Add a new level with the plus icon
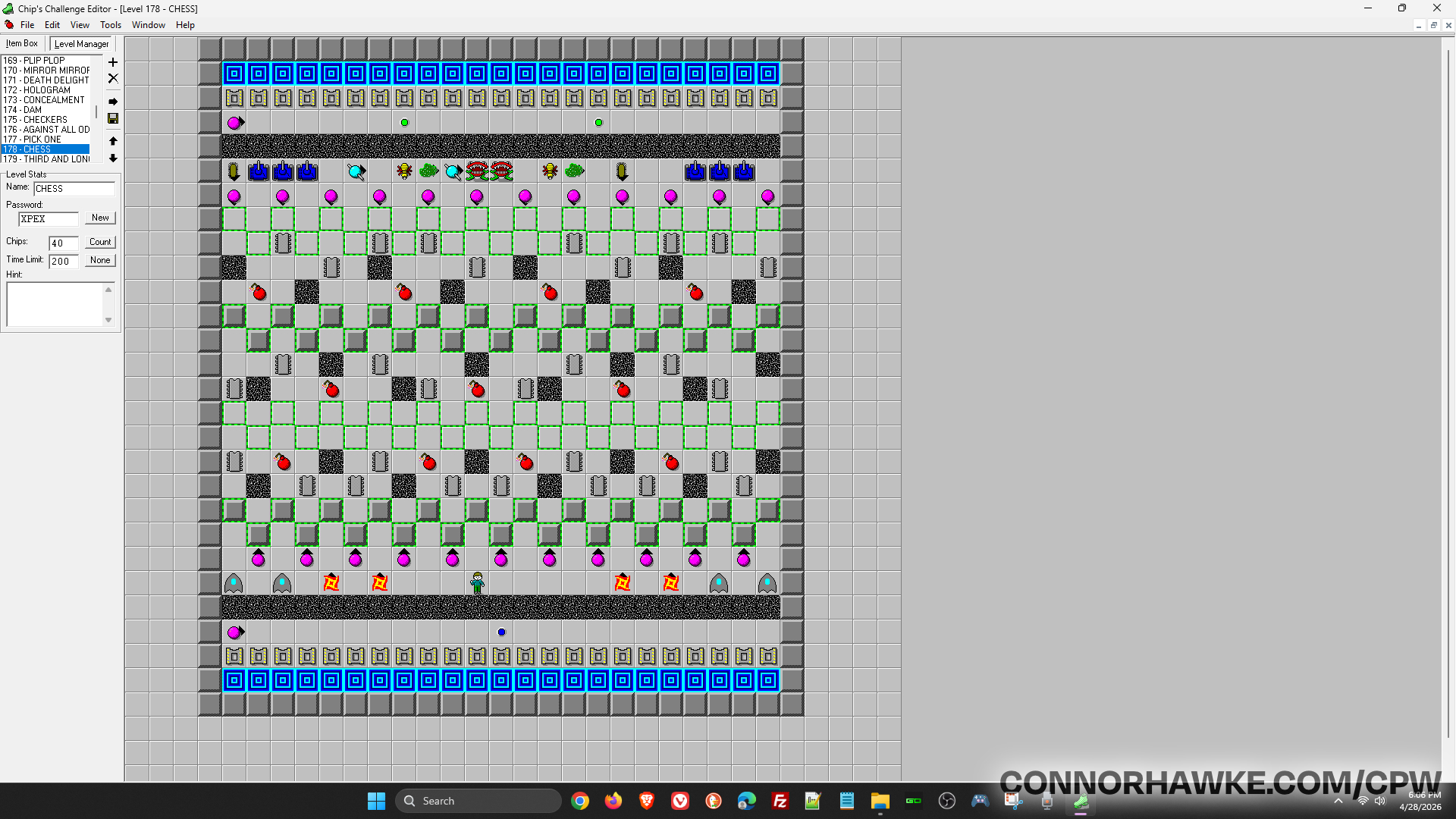This screenshot has width=1456, height=819. pyautogui.click(x=113, y=62)
